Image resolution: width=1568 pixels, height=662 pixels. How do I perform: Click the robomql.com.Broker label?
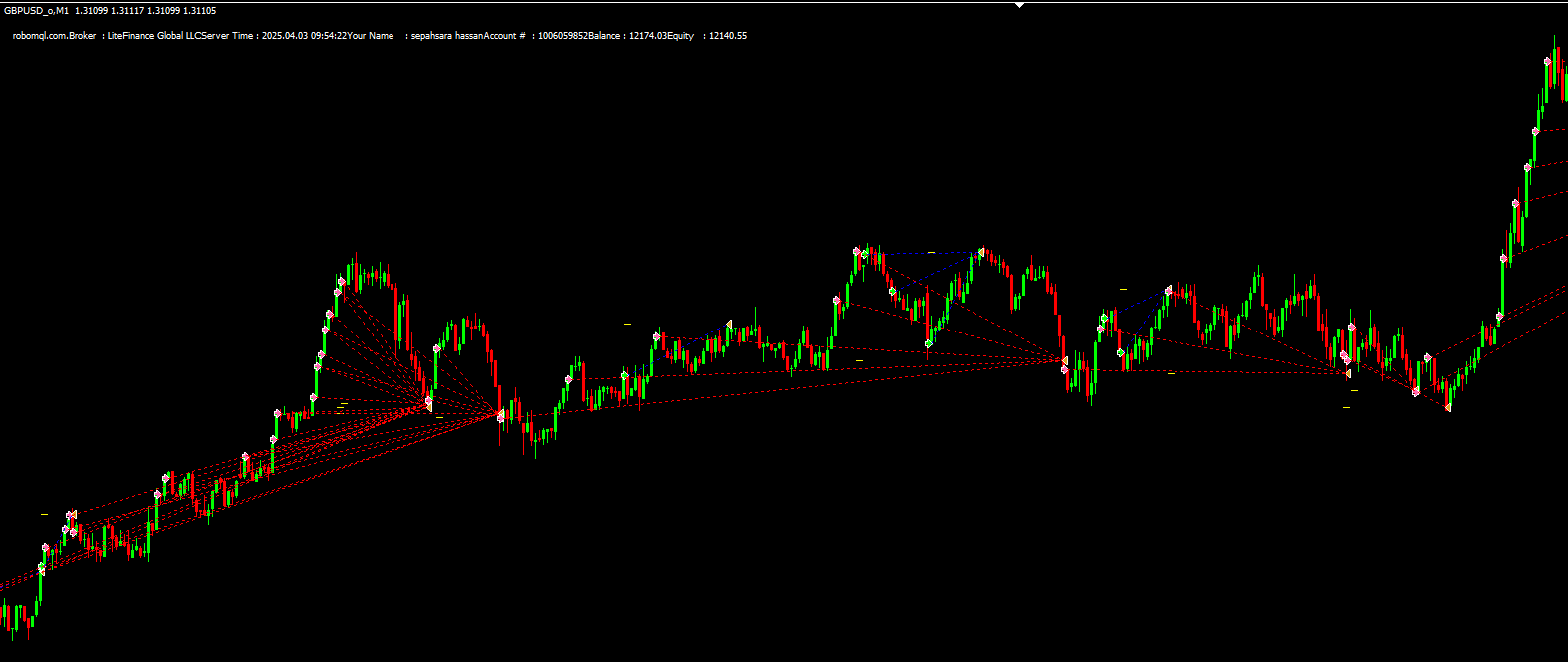coord(54,36)
